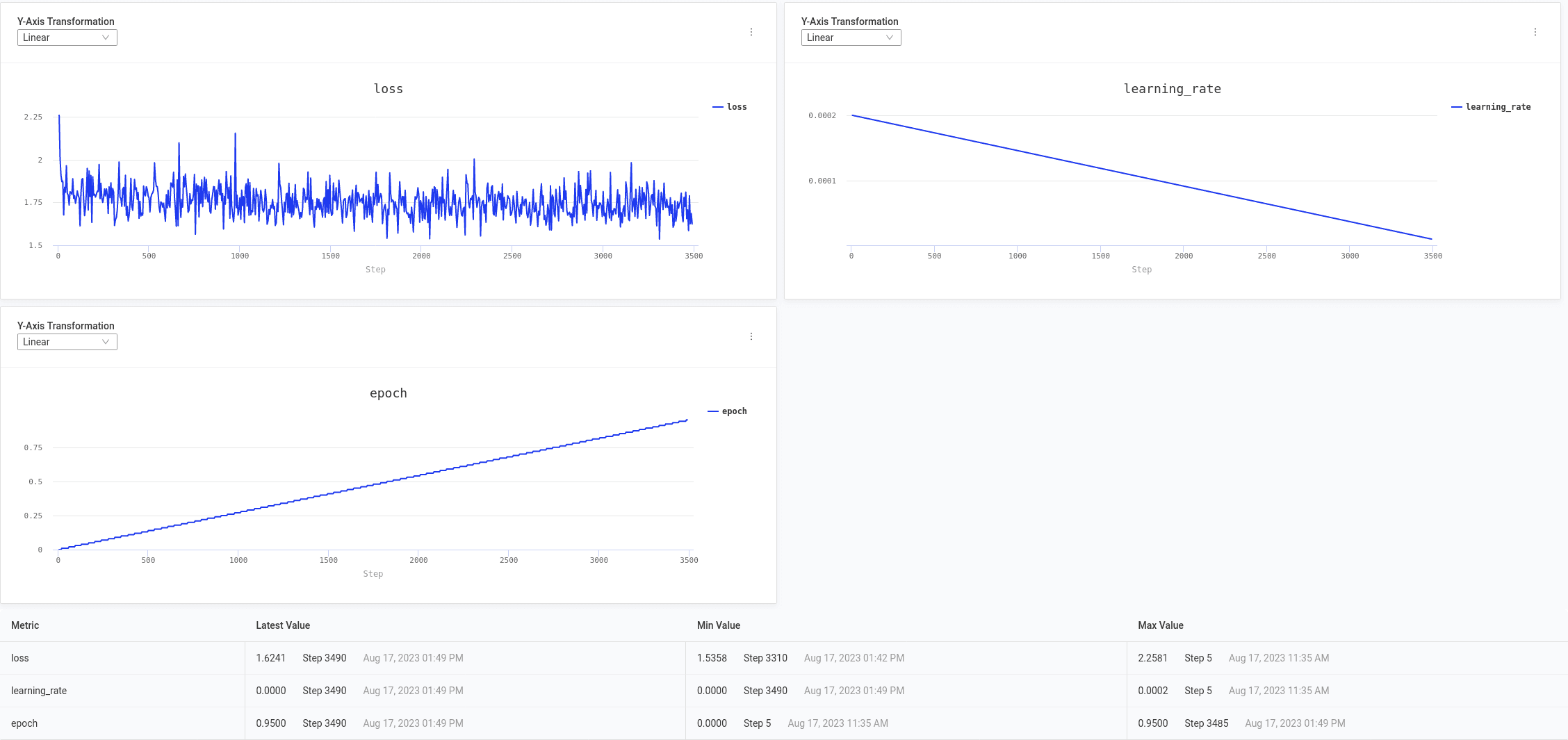Click Step axis label under loss chart
The image size is (1568, 740).
click(x=375, y=270)
